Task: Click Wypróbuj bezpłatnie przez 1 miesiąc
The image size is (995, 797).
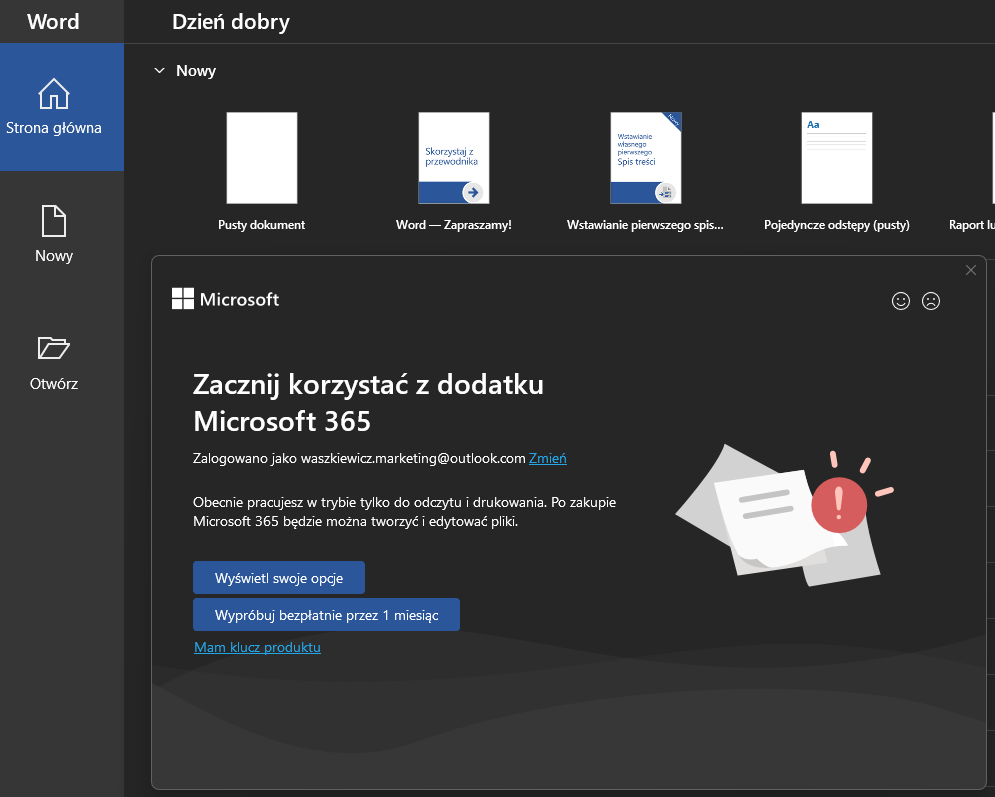Action: pos(326,614)
